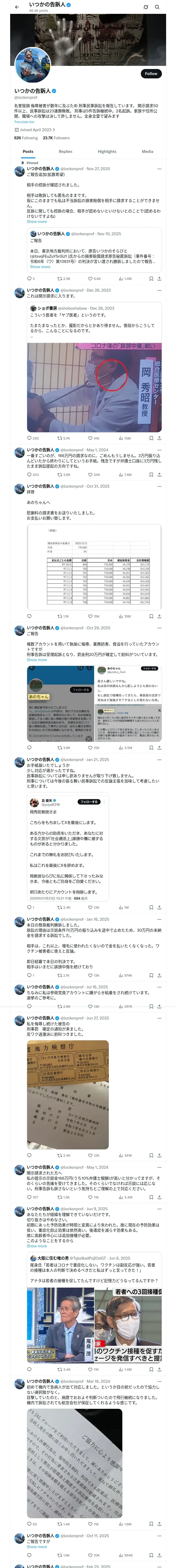Expand 'Show more' on the pinned post text

37,222
